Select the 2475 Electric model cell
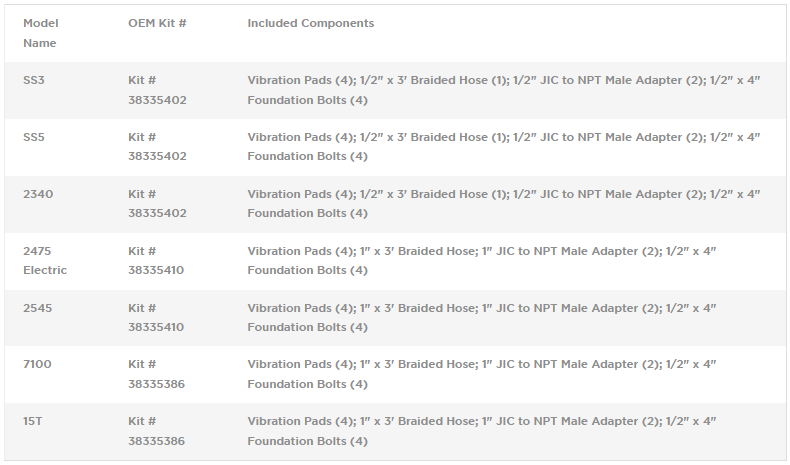Screen dimensions: 790x465 pos(45,260)
